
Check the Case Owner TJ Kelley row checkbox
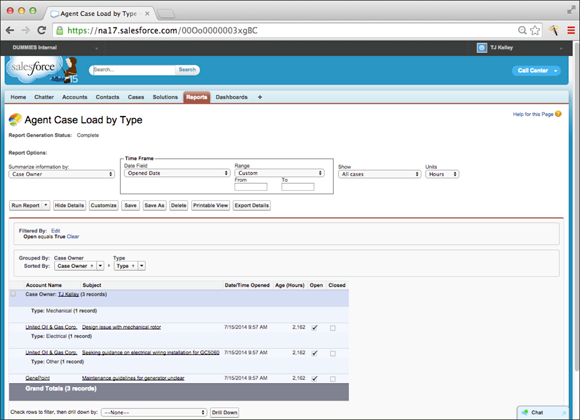(x=13, y=294)
